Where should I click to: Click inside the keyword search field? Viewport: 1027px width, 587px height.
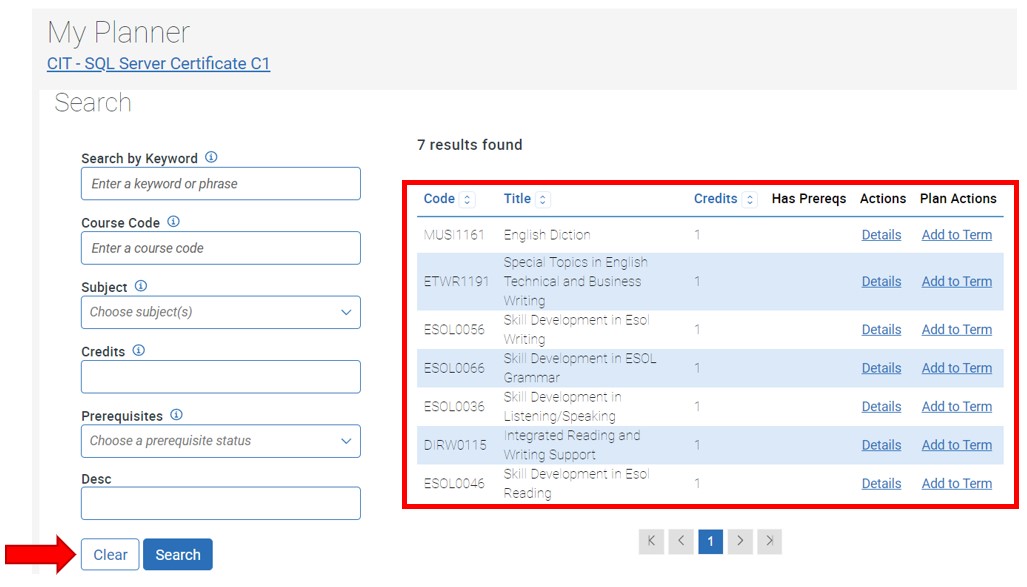click(220, 184)
